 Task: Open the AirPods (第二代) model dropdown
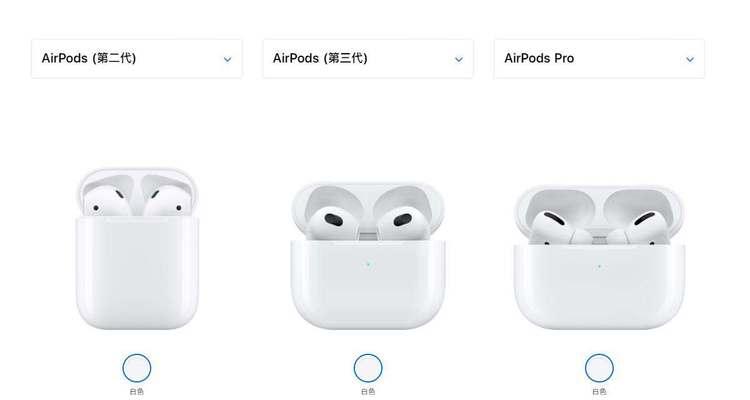coord(137,59)
